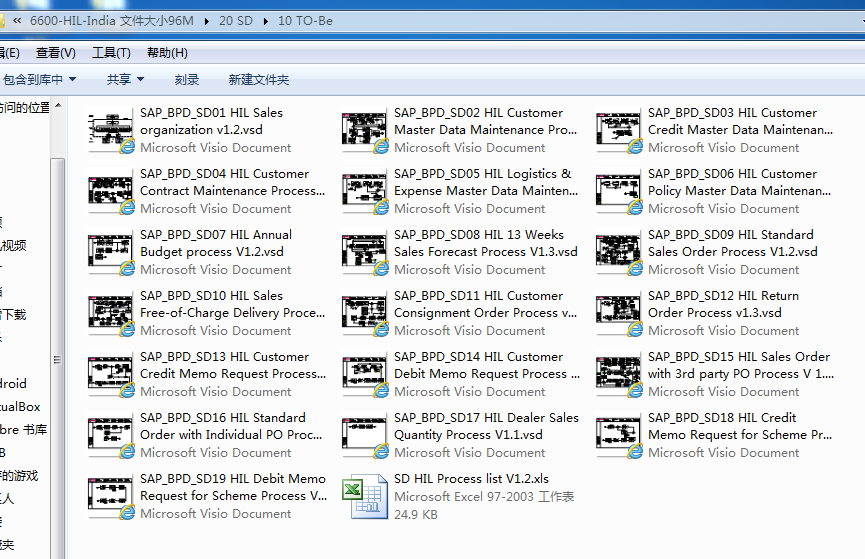Open the 帮助(H) menu

pos(167,53)
